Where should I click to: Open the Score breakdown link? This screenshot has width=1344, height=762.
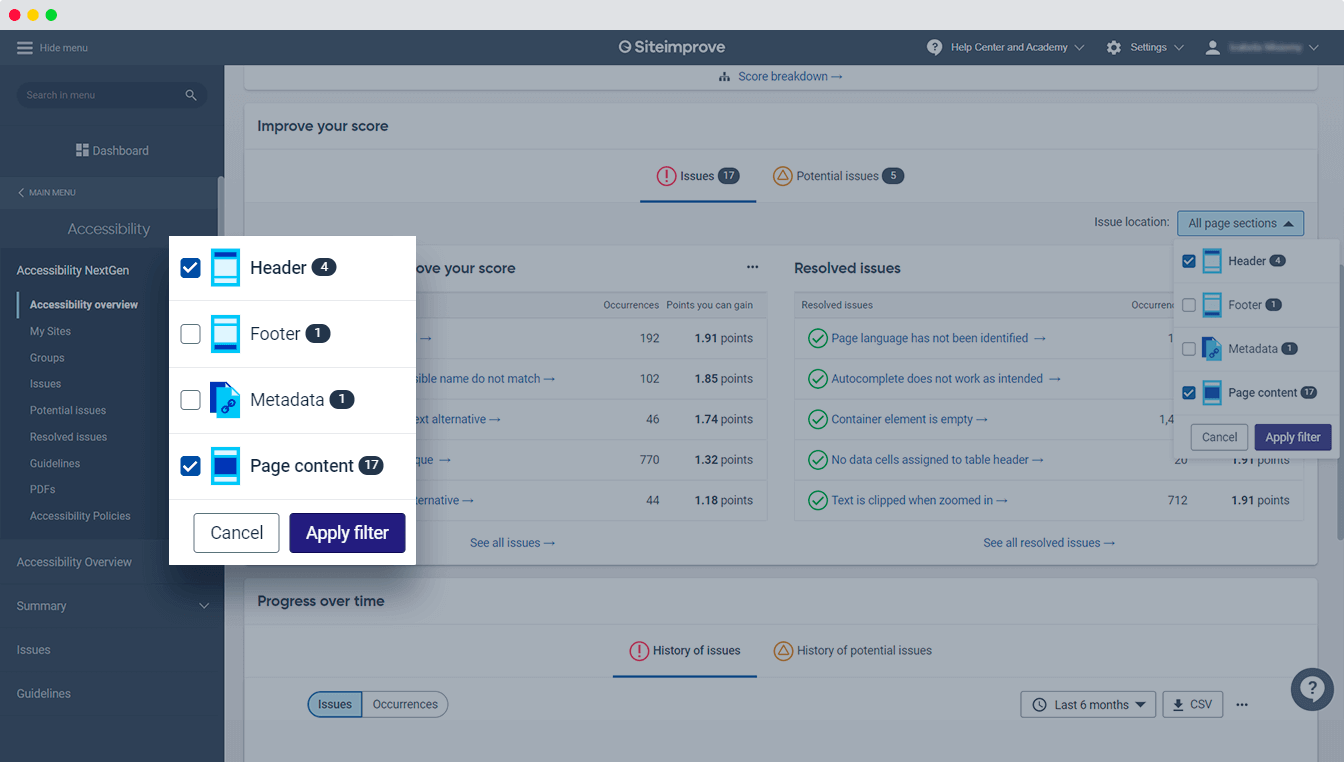(790, 77)
